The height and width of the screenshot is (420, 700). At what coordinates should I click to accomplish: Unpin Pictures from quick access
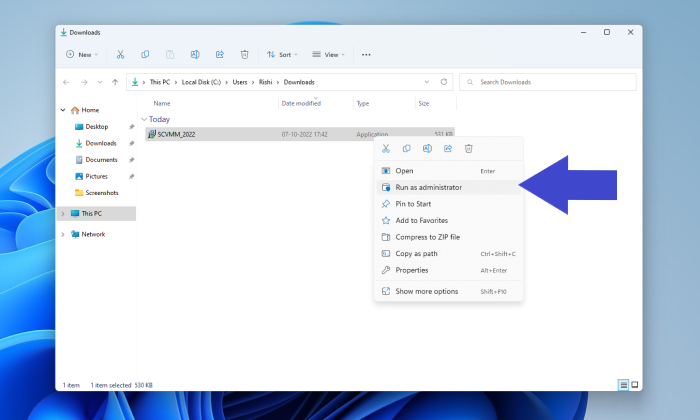click(x=132, y=176)
